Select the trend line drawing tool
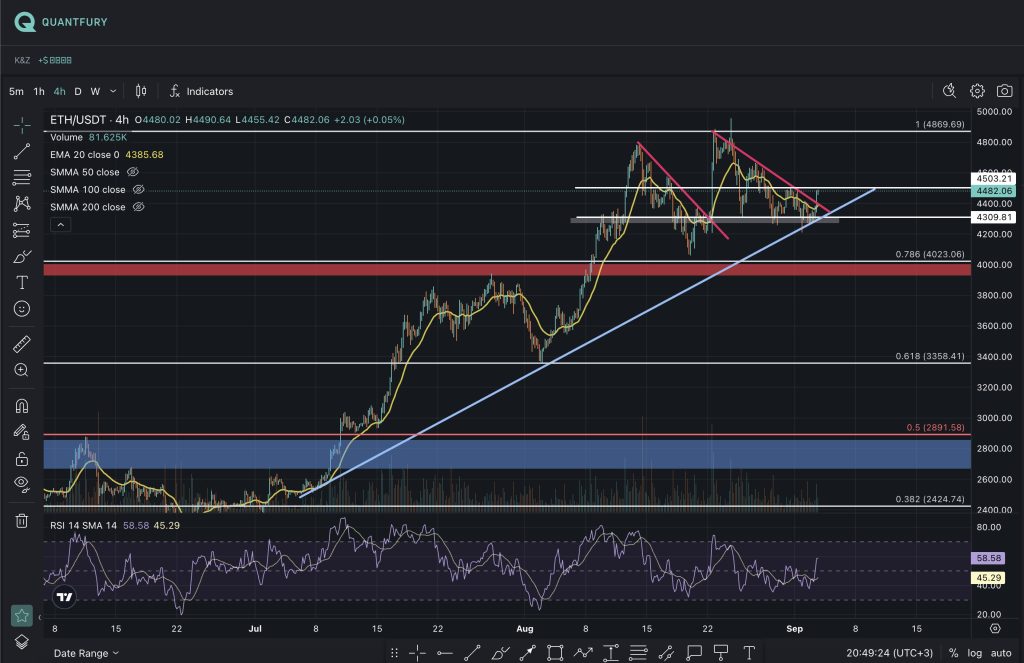Image resolution: width=1024 pixels, height=663 pixels. tap(21, 152)
